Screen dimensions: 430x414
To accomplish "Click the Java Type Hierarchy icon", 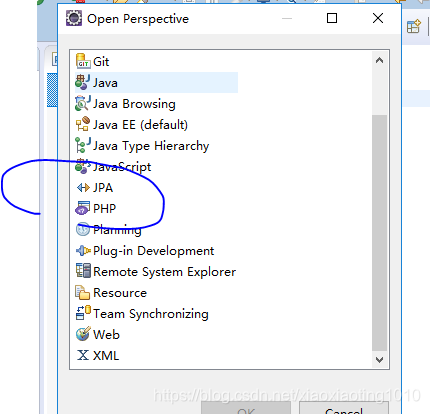I will [83, 145].
